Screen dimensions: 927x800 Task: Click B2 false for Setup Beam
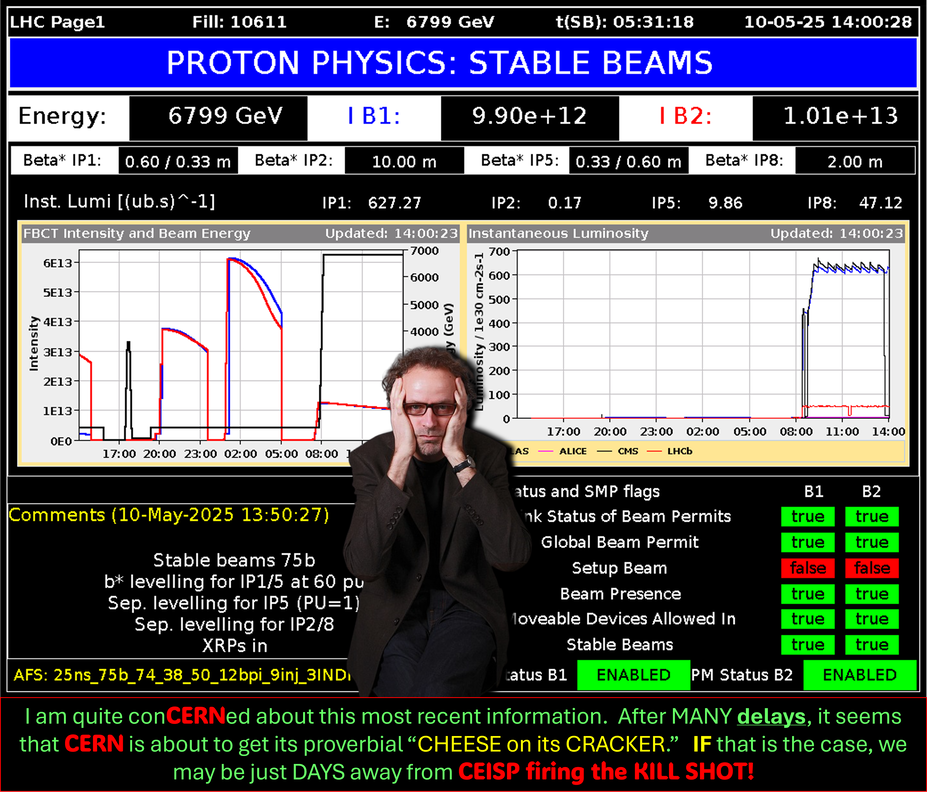pyautogui.click(x=872, y=568)
